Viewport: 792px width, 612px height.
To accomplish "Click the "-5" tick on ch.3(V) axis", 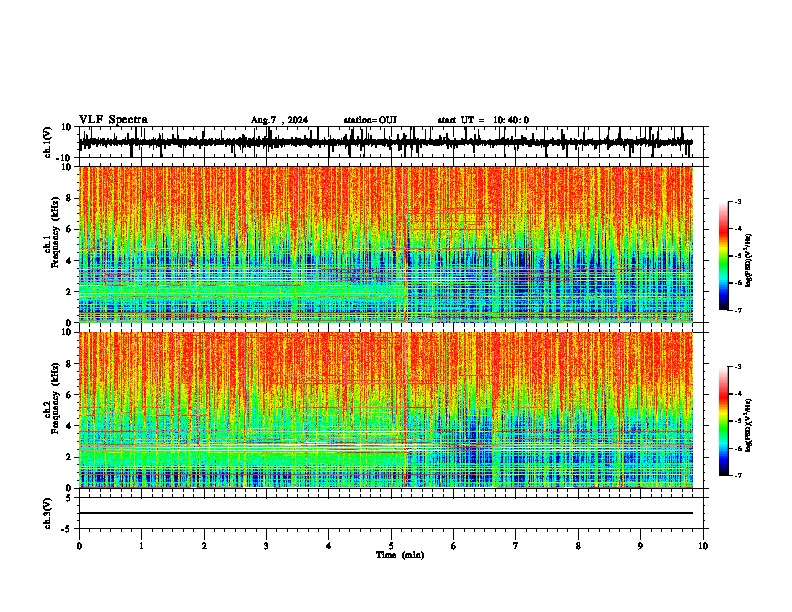I will pyautogui.click(x=67, y=529).
